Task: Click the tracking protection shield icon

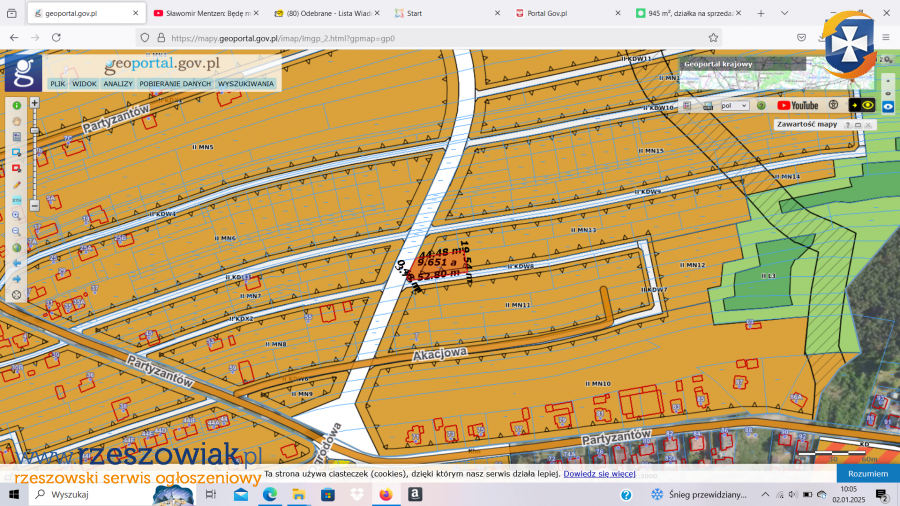Action: click(x=145, y=38)
